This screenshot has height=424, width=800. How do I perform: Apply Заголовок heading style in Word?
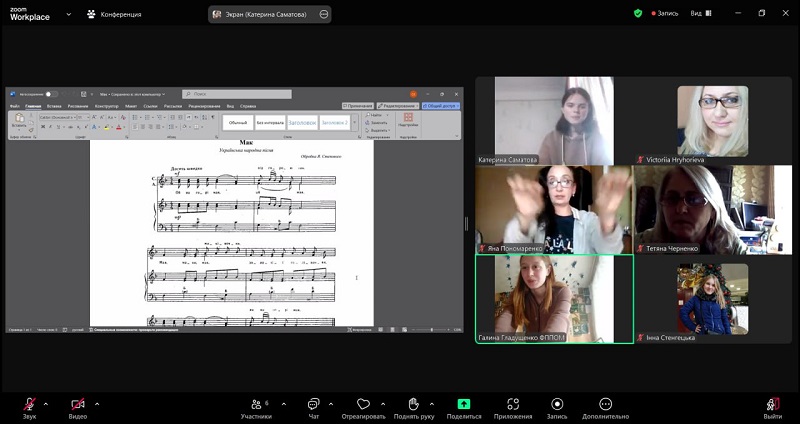(303, 122)
